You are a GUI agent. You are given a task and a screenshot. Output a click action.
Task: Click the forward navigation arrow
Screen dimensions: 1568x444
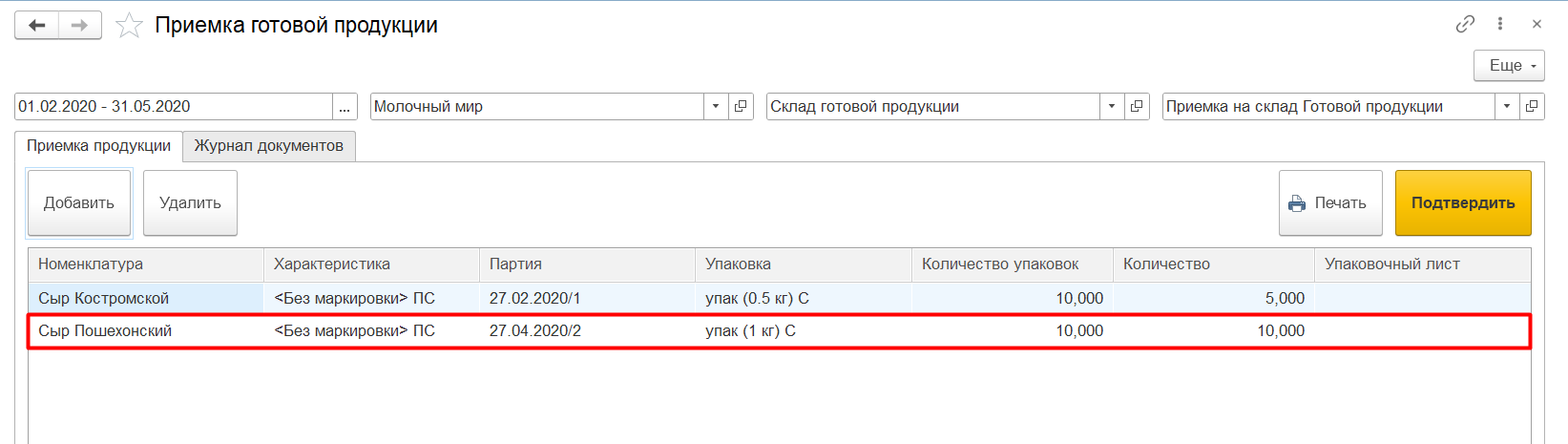[80, 26]
